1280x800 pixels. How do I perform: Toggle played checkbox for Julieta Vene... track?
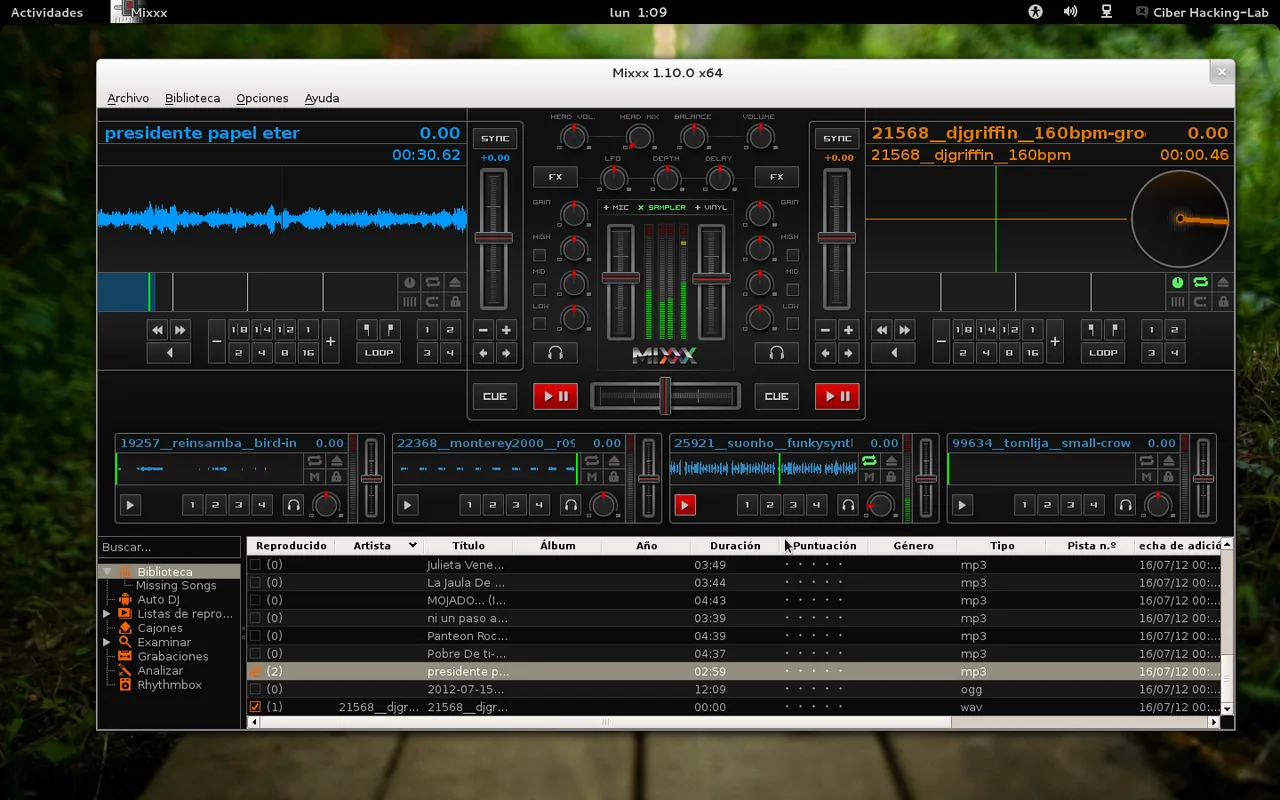[x=255, y=565]
